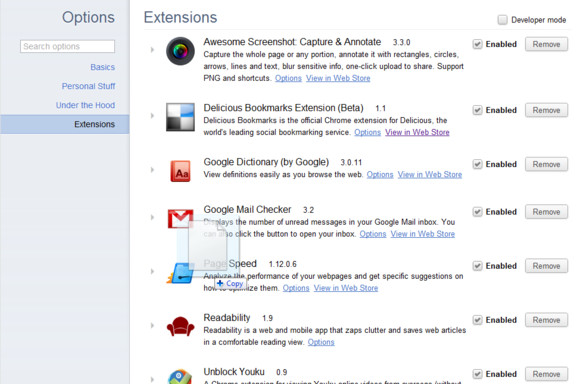View Google Dictionary in Web Store

(x=430, y=175)
